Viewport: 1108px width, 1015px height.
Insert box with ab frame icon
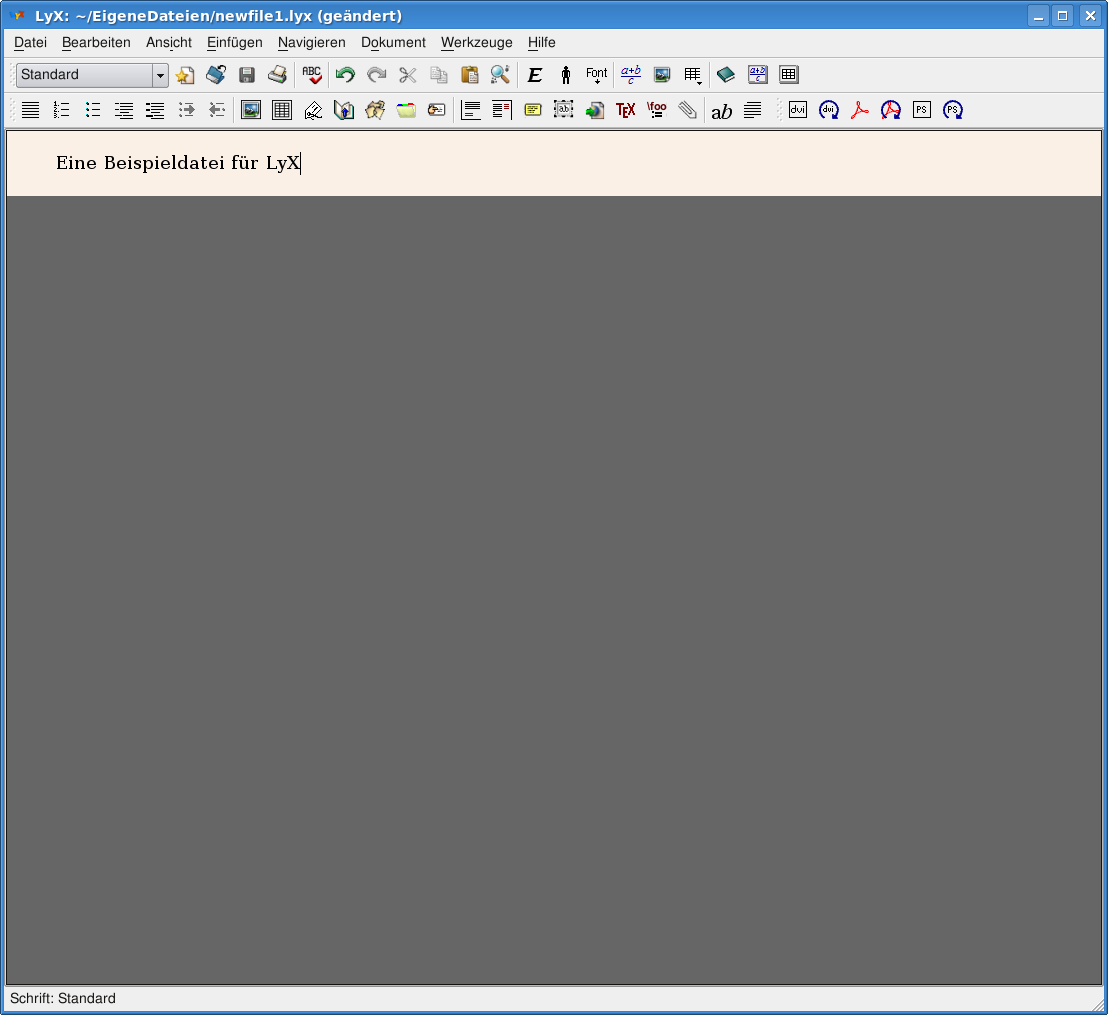pos(564,110)
